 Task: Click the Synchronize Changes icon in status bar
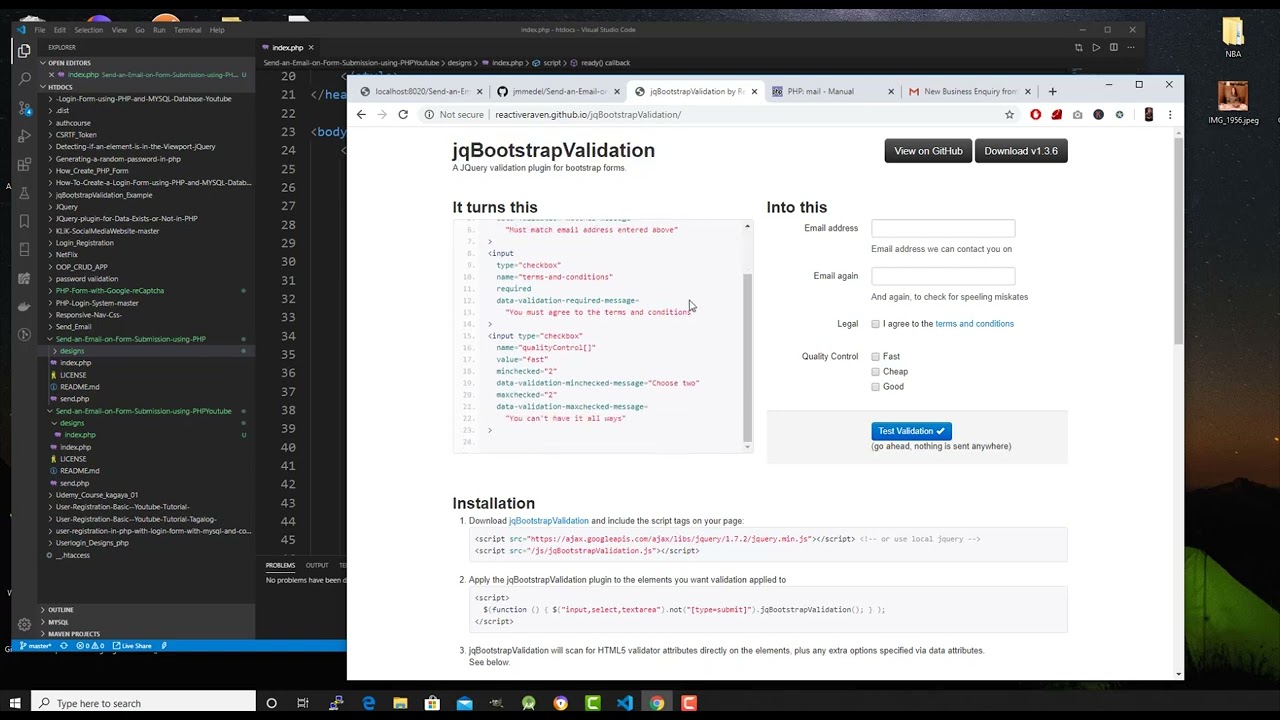coord(64,646)
